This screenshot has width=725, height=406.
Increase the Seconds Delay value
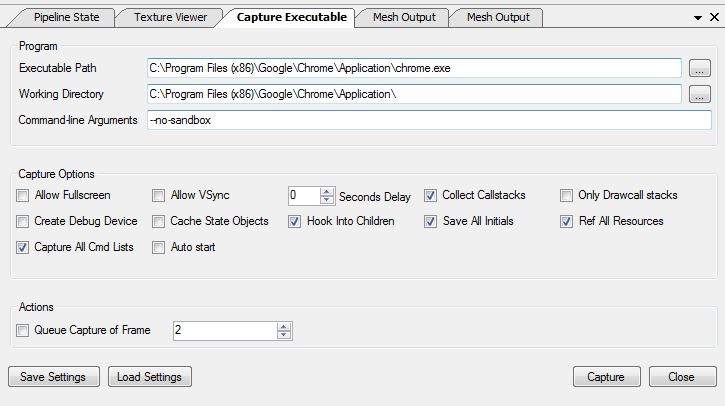[327, 191]
